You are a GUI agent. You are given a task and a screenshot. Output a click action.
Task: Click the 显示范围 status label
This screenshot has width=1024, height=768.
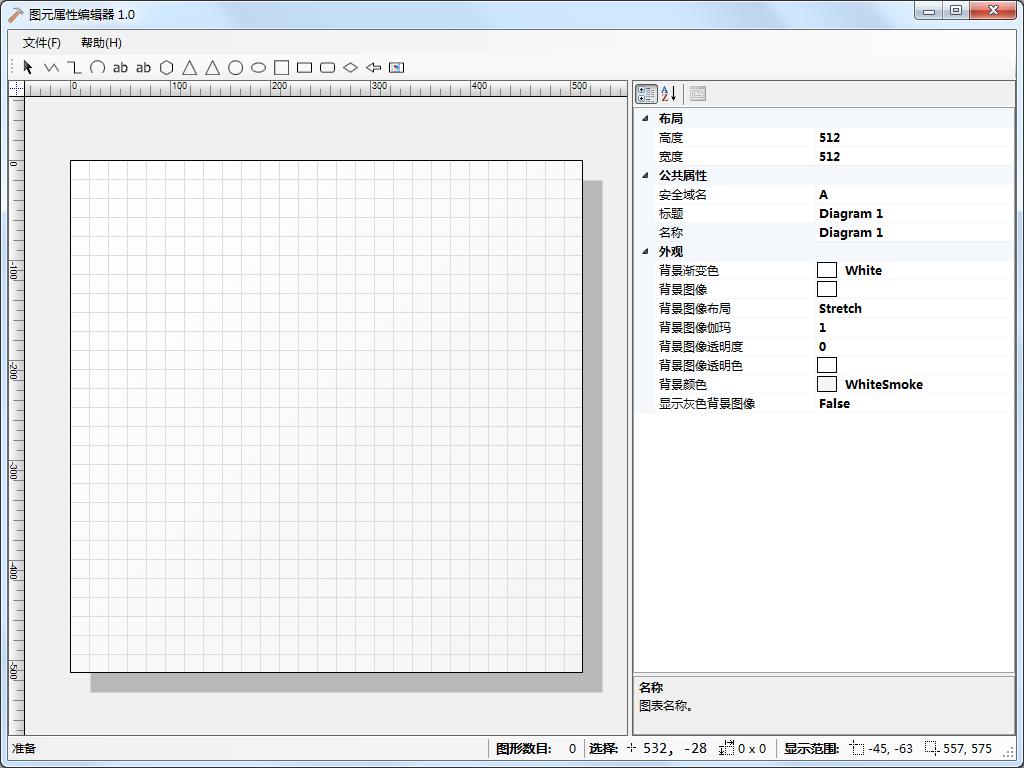pyautogui.click(x=811, y=748)
